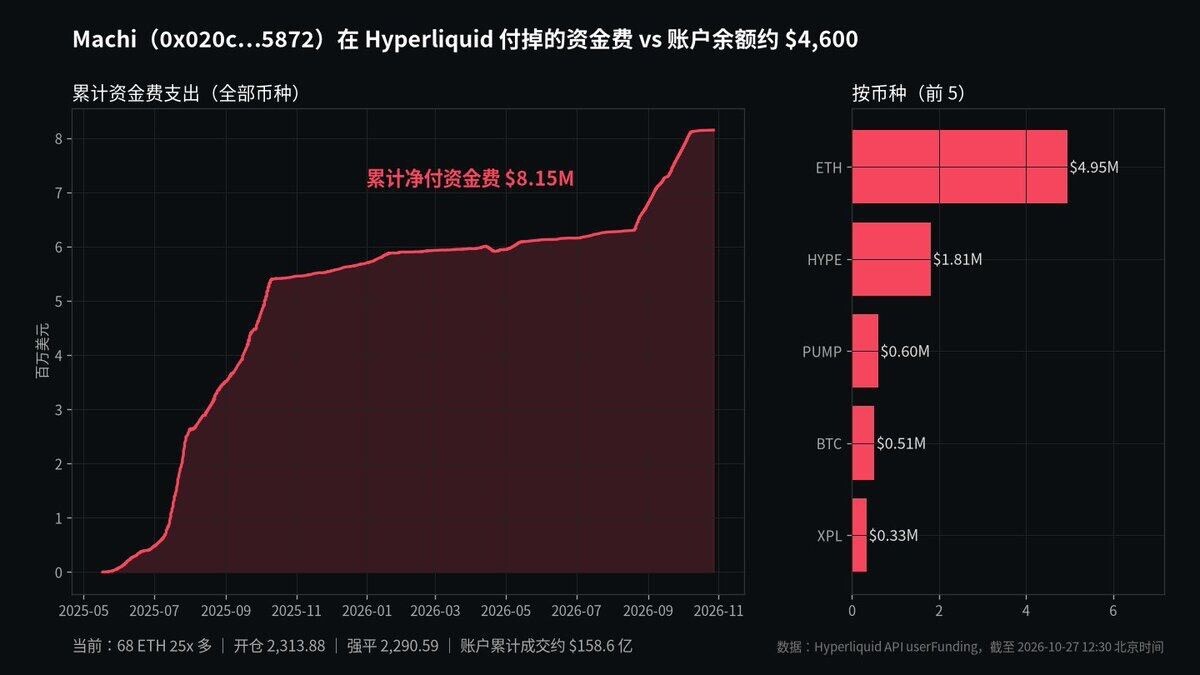Click the "2025-05" date tick
The width and height of the screenshot is (1200, 675).
pos(84,609)
